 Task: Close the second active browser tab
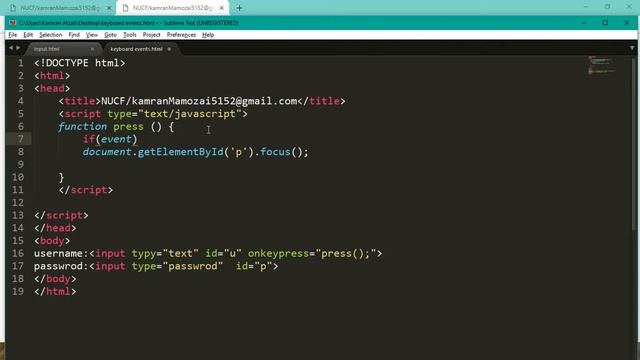tap(222, 8)
